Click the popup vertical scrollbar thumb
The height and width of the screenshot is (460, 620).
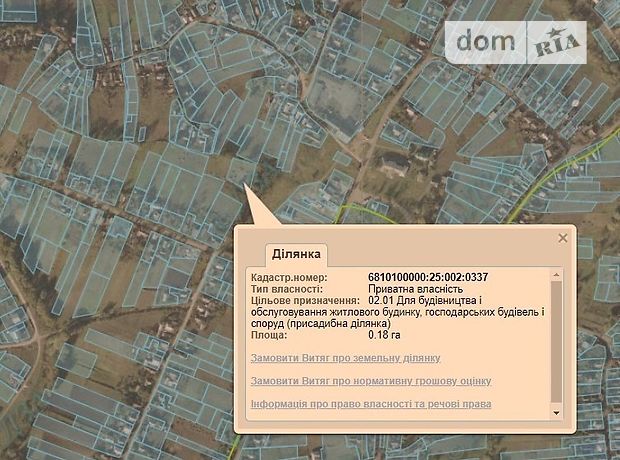pyautogui.click(x=556, y=341)
